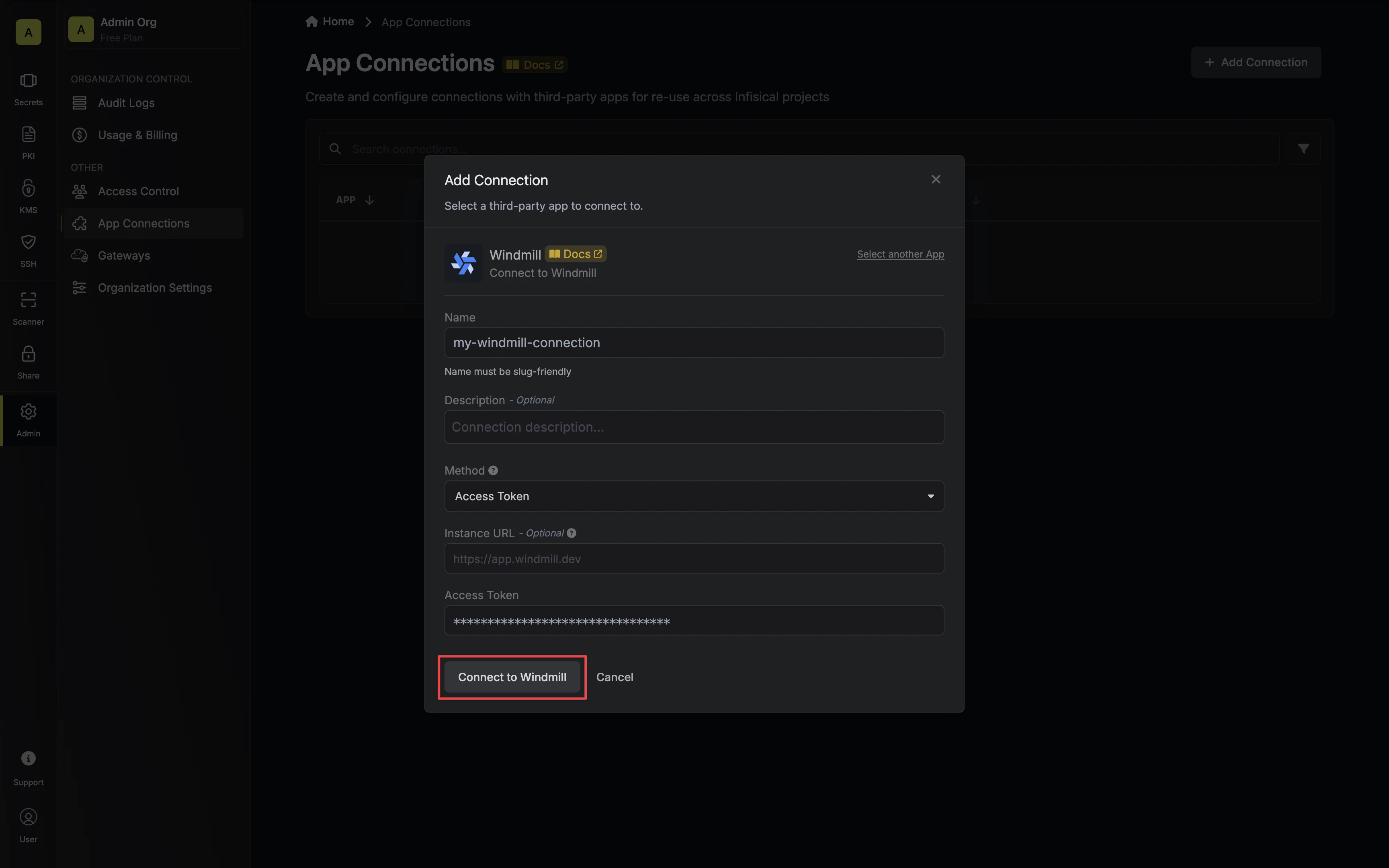
Task: Open the PKI section
Action: click(x=28, y=143)
